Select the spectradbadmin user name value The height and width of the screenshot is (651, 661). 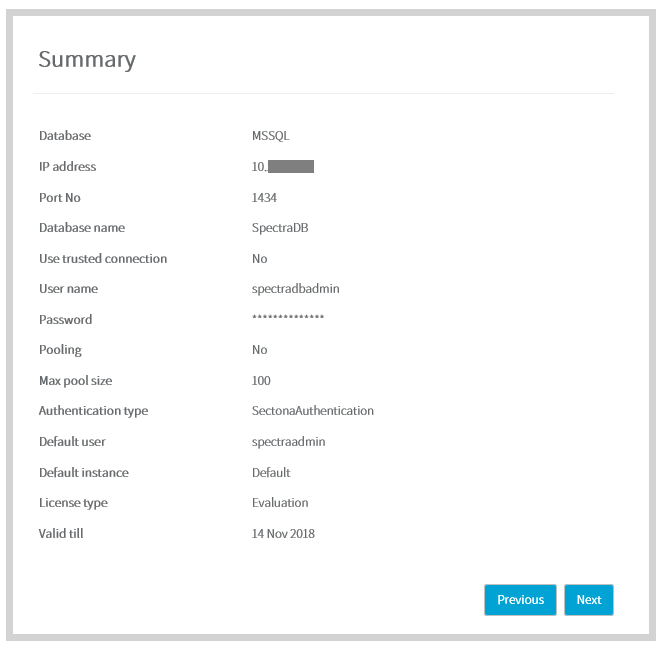coord(296,289)
